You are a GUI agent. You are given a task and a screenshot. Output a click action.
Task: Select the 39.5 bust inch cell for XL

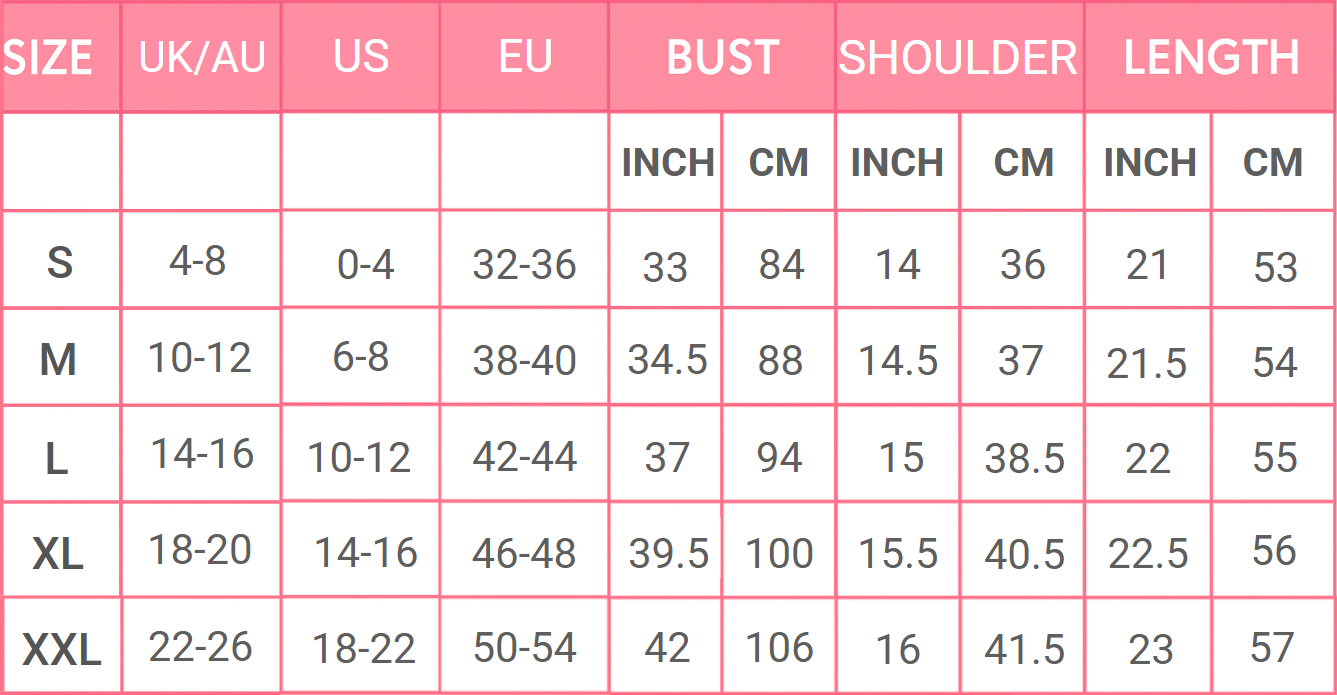point(668,554)
